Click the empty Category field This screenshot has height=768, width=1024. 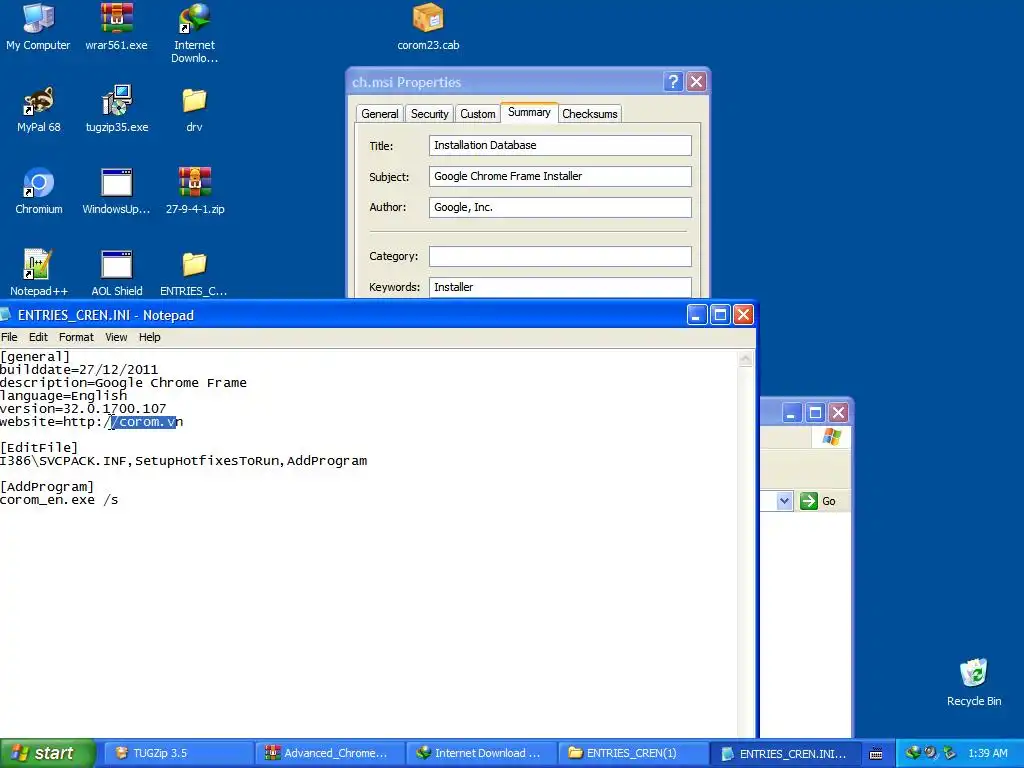[x=560, y=256]
